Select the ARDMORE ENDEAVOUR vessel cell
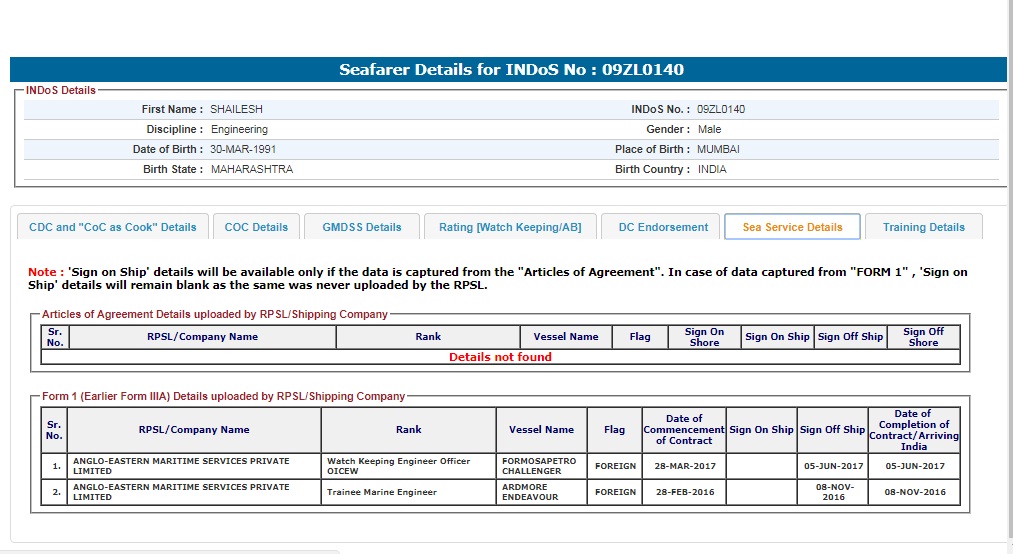 pos(540,492)
